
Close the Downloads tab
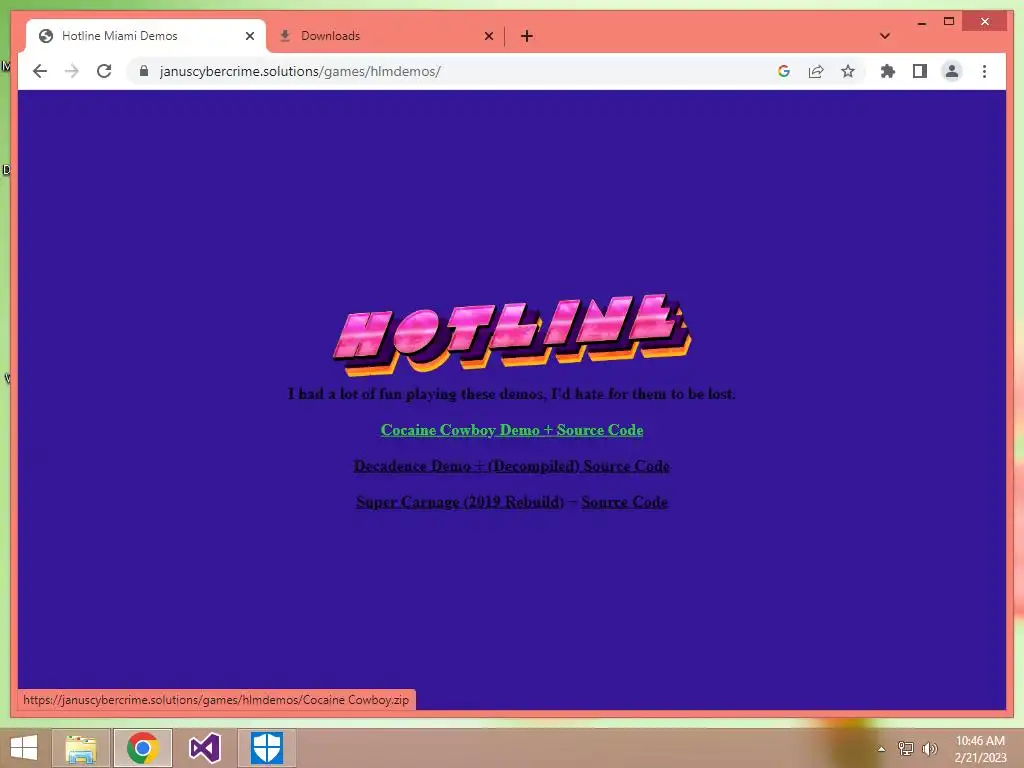[x=488, y=36]
